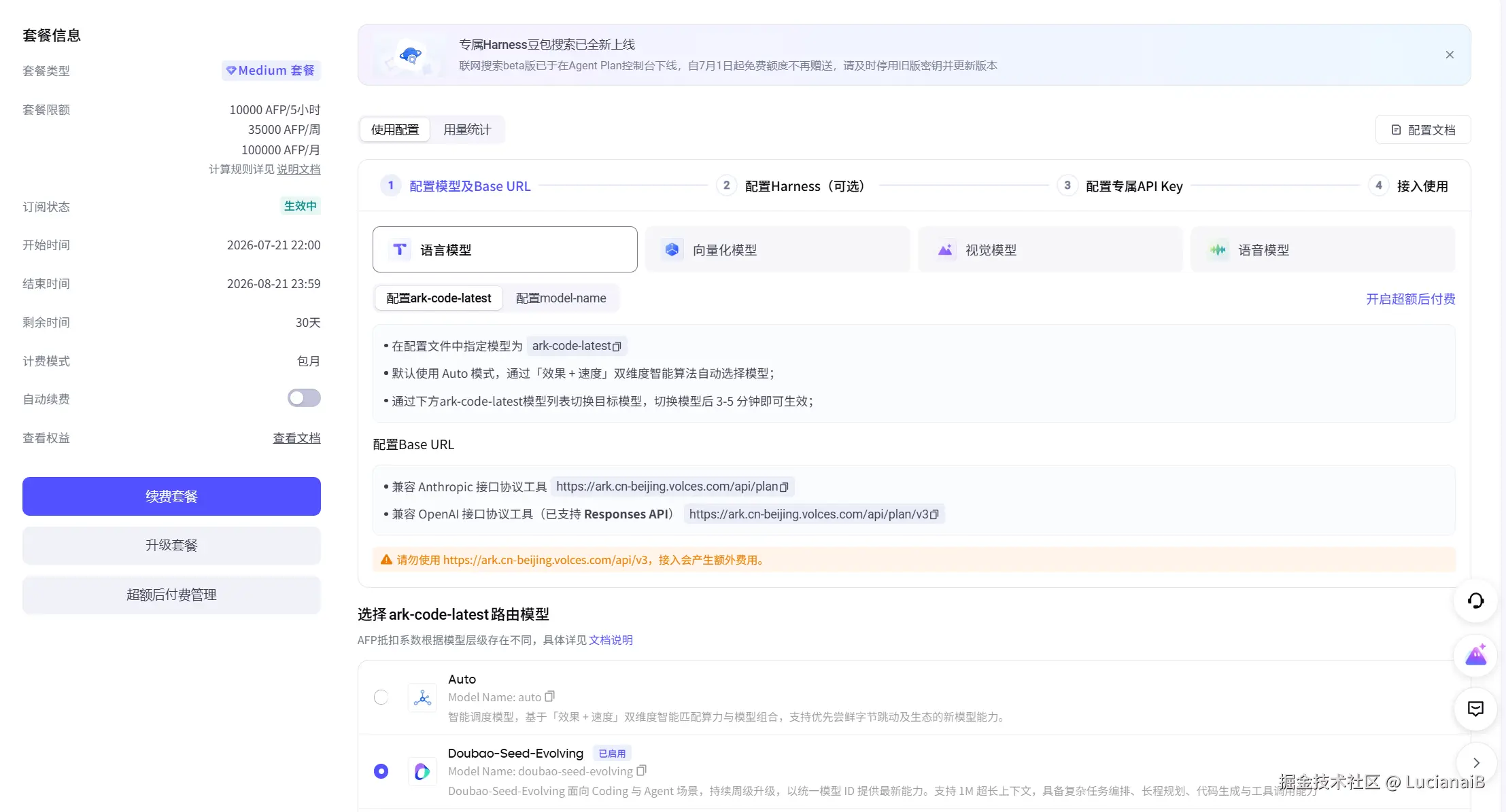Click the 已启用 badge on Doubao-Seed-Evolving
This screenshot has height=812, width=1506.
(612, 754)
